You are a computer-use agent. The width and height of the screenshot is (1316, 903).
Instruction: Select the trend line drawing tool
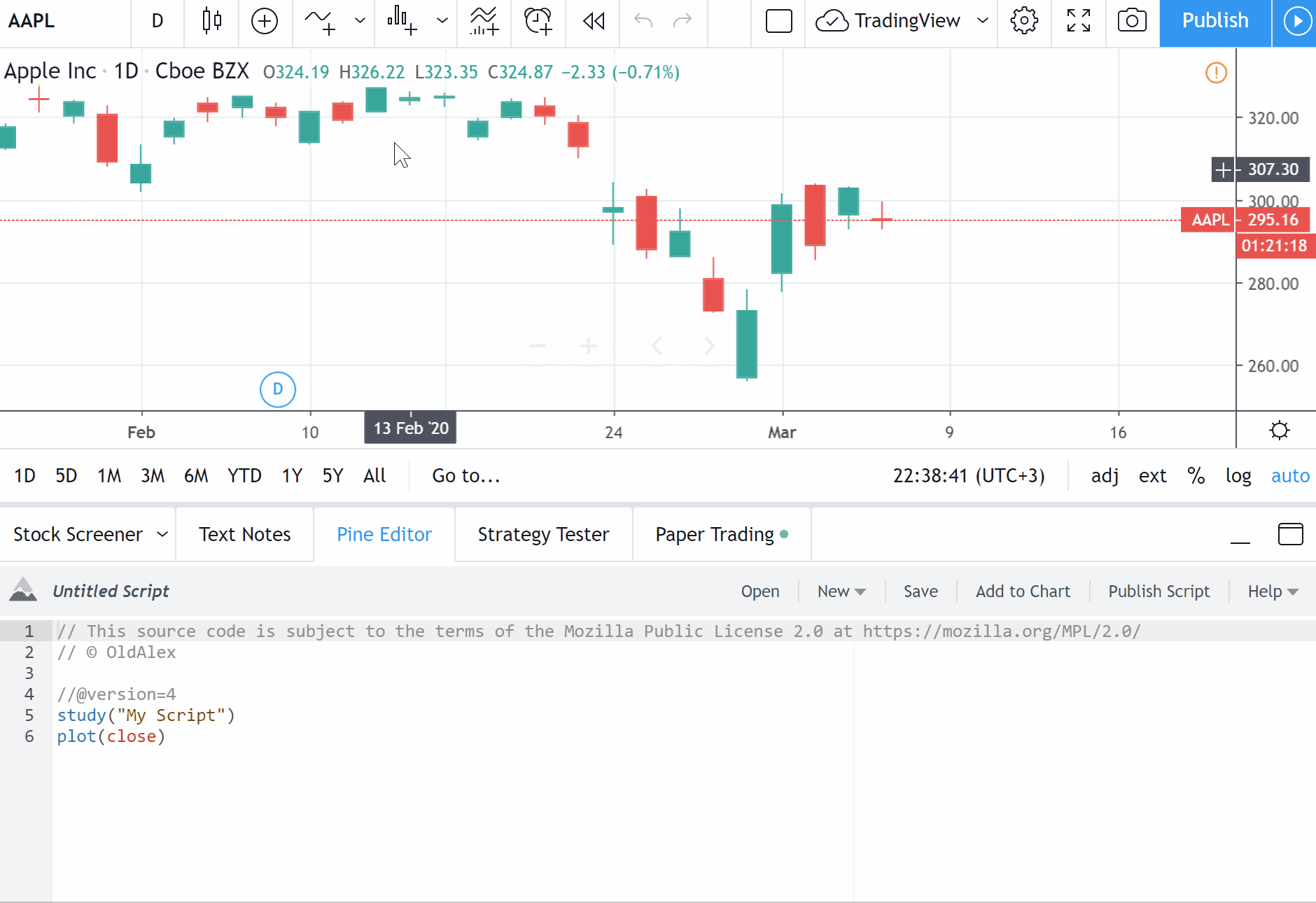tap(320, 22)
